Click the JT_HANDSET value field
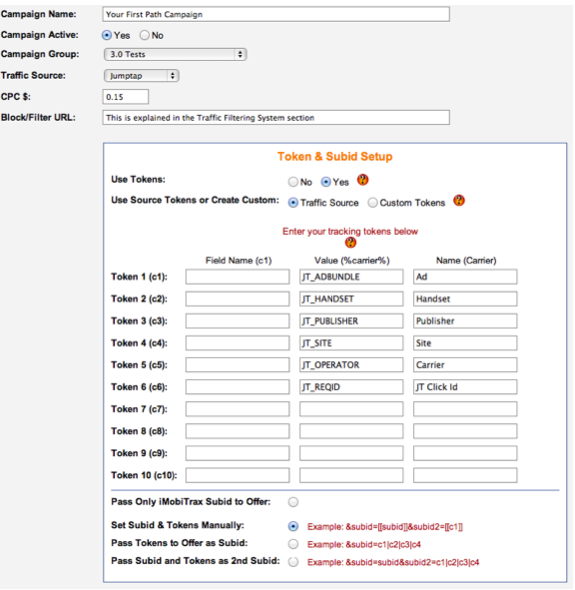Image resolution: width=575 pixels, height=590 pixels. pyautogui.click(x=351, y=299)
